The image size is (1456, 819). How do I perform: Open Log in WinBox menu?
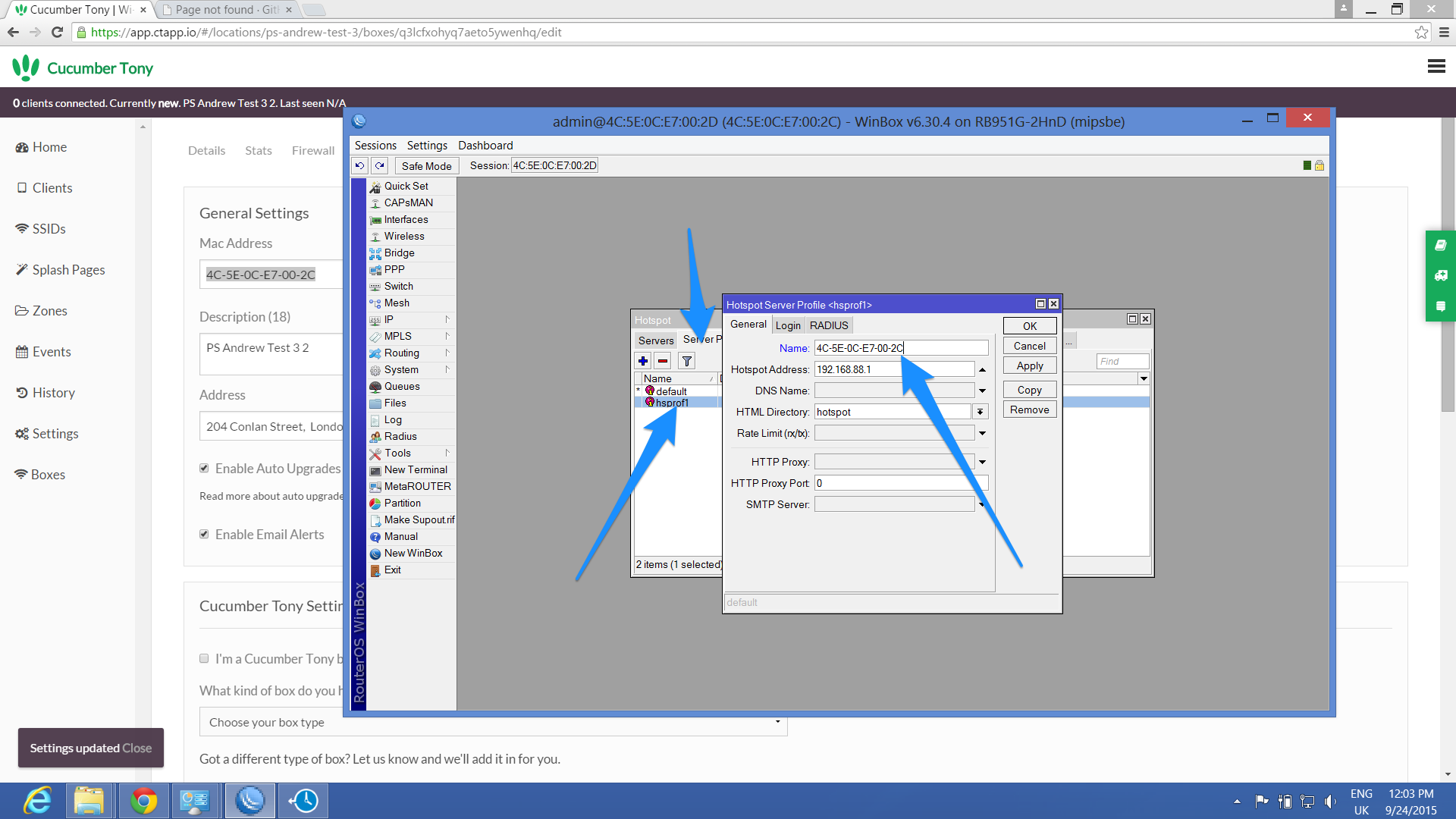coord(393,419)
